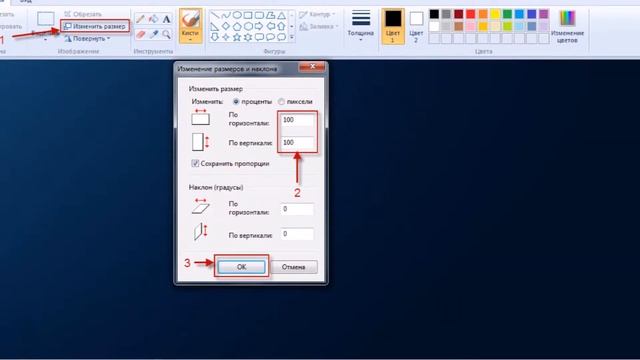Choose the straight line shape

click(215, 16)
